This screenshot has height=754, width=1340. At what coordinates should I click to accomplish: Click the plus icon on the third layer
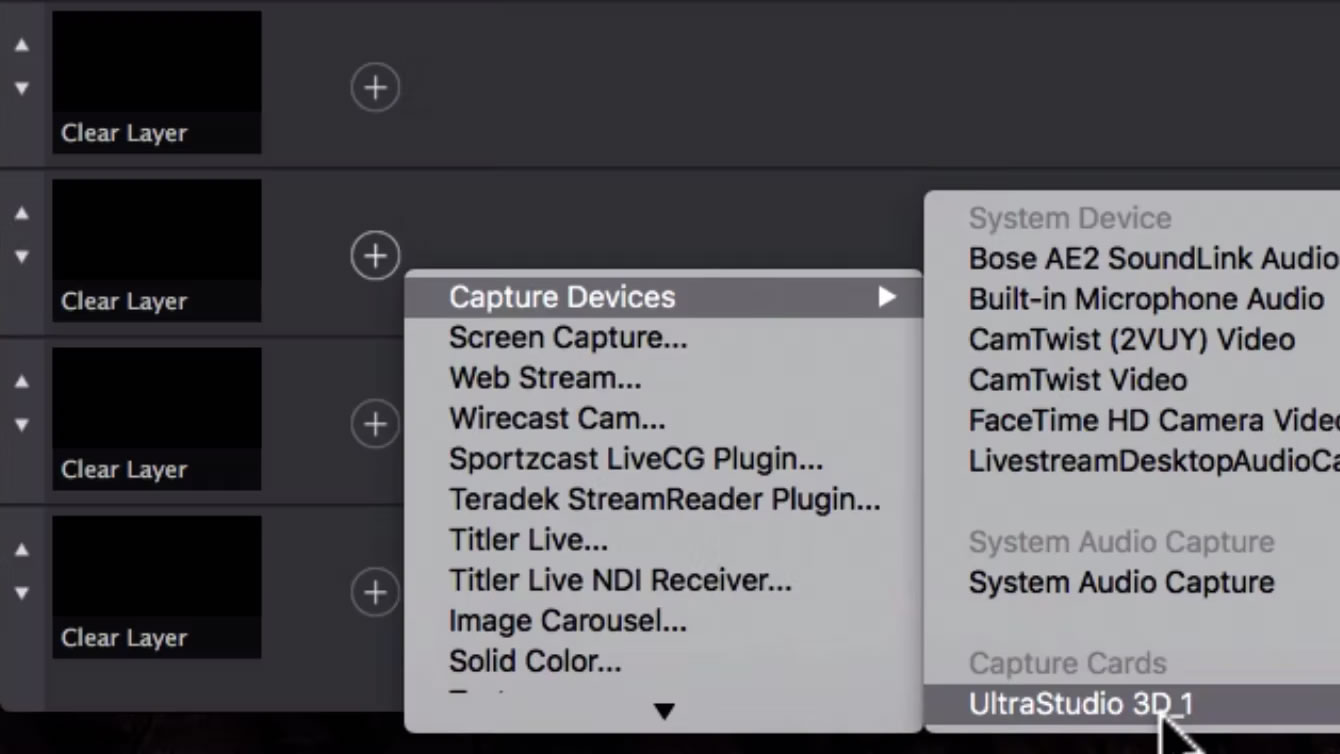point(375,424)
